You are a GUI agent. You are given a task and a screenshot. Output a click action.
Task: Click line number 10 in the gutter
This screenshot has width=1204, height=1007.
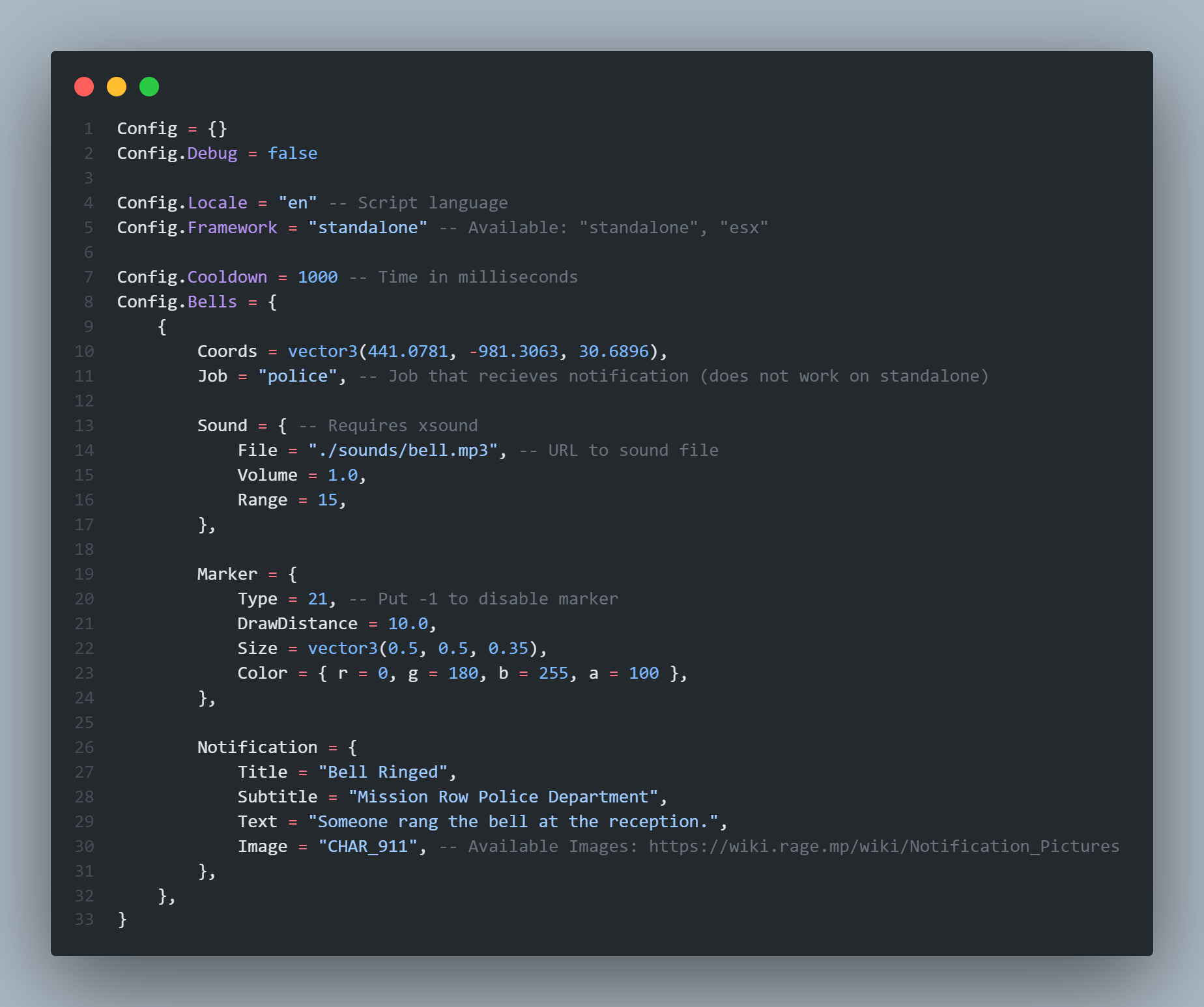pos(84,351)
